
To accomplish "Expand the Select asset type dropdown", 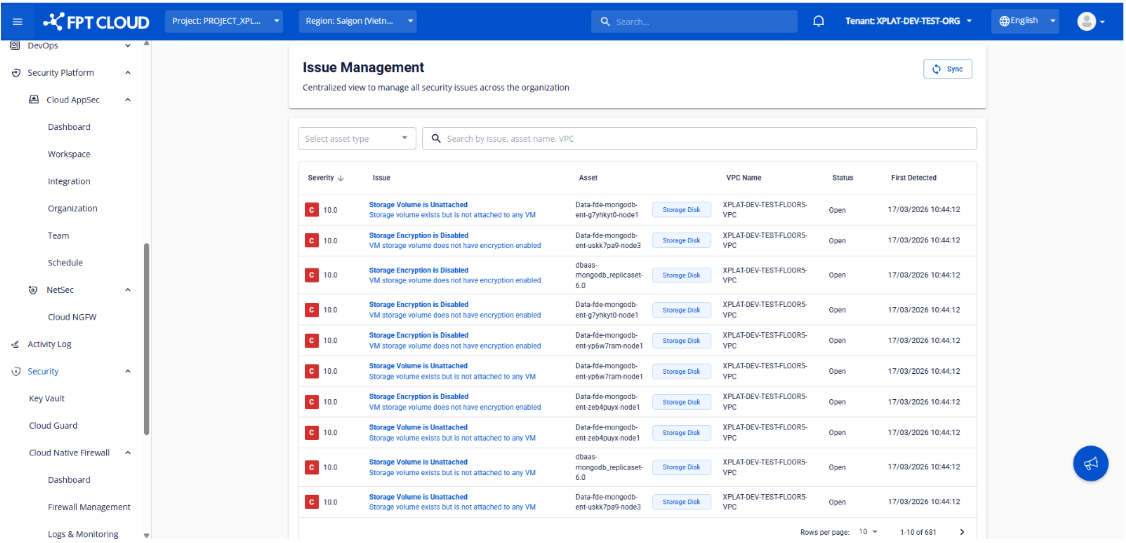I will pyautogui.click(x=357, y=139).
